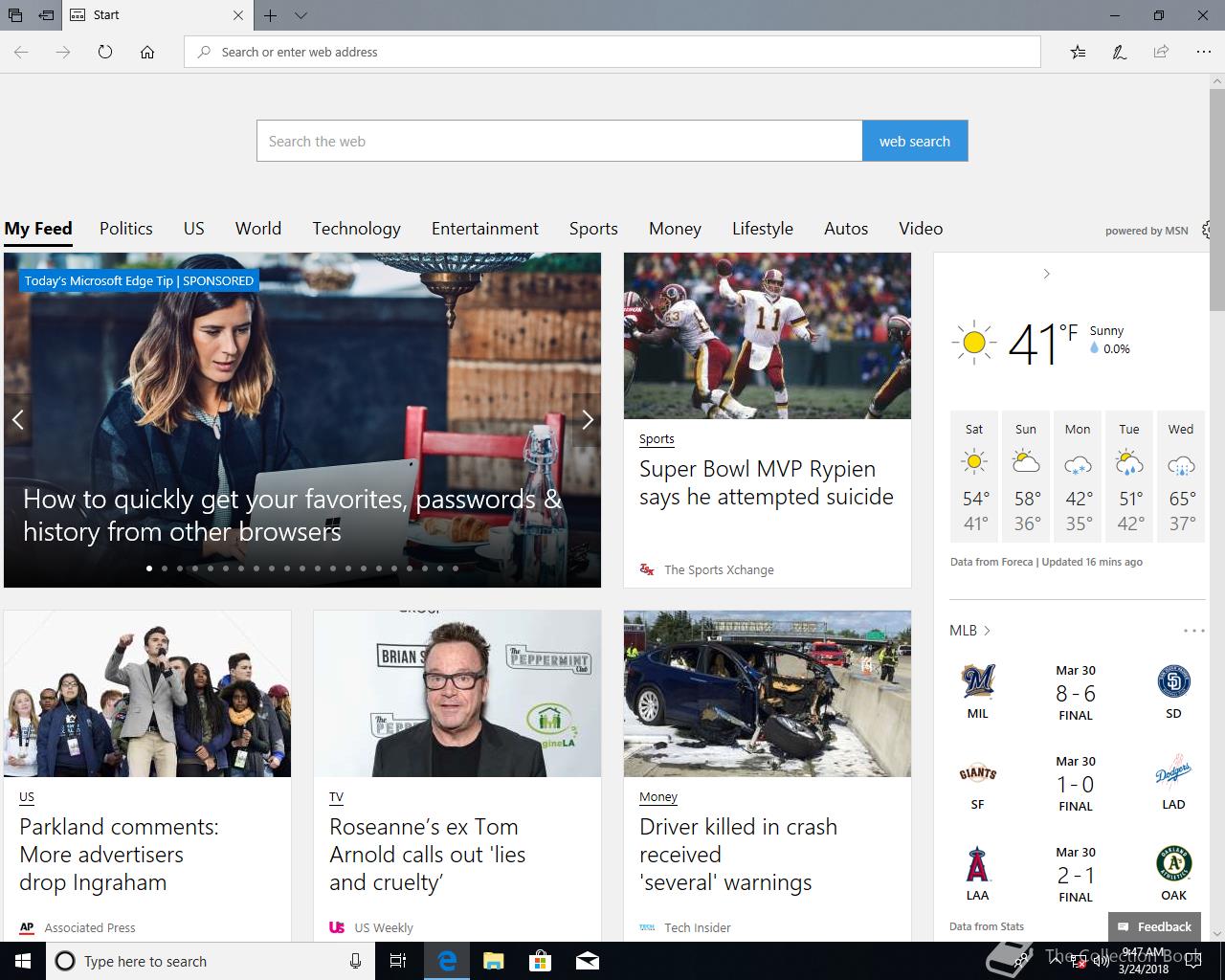
Task: Open File Explorer from taskbar
Action: (493, 961)
